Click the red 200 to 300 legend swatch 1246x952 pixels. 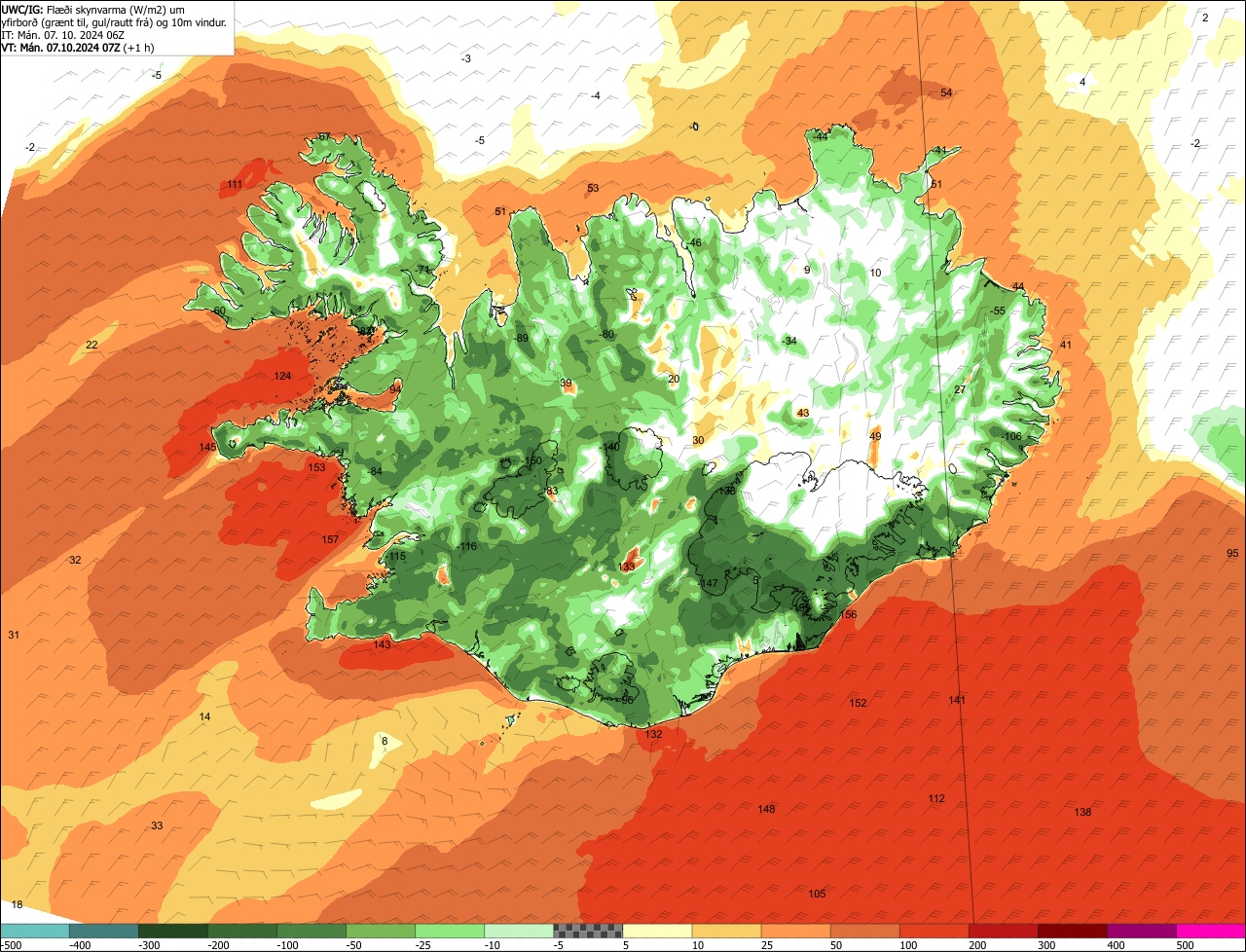tap(1003, 931)
